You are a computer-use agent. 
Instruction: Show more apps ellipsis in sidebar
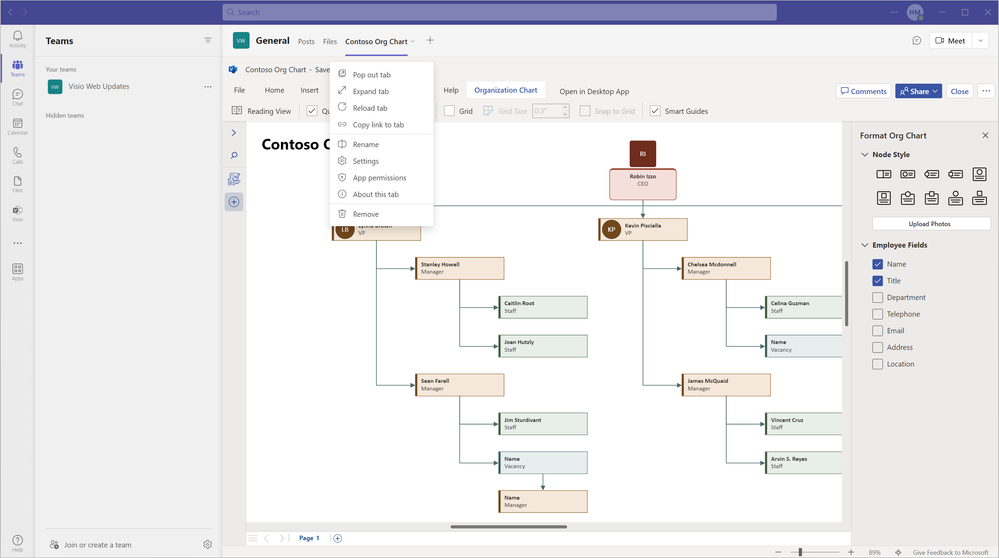pos(17,243)
